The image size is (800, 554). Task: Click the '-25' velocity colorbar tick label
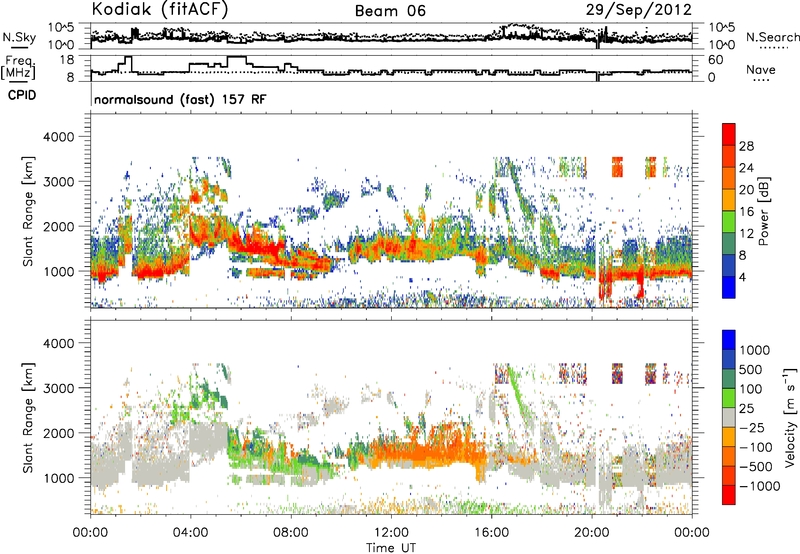(x=751, y=428)
